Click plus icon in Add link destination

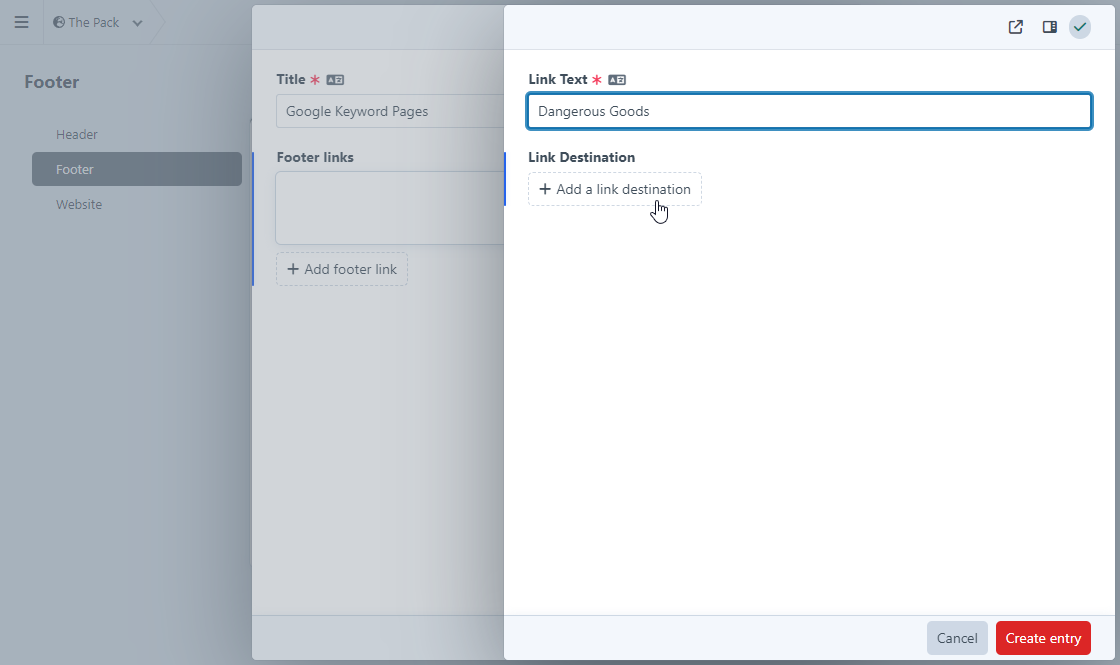coord(545,189)
